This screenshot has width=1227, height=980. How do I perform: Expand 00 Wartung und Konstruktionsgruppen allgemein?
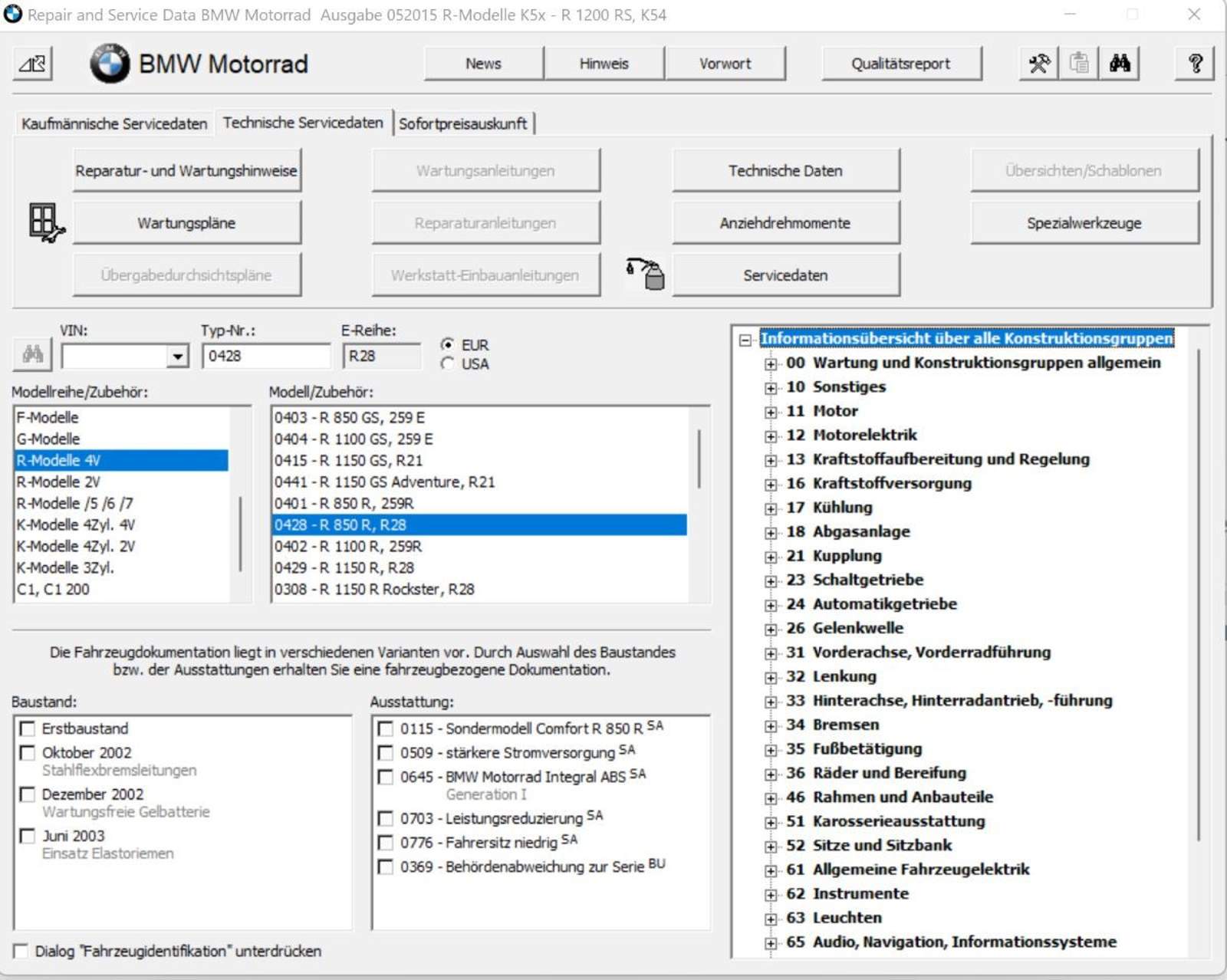coord(771,363)
